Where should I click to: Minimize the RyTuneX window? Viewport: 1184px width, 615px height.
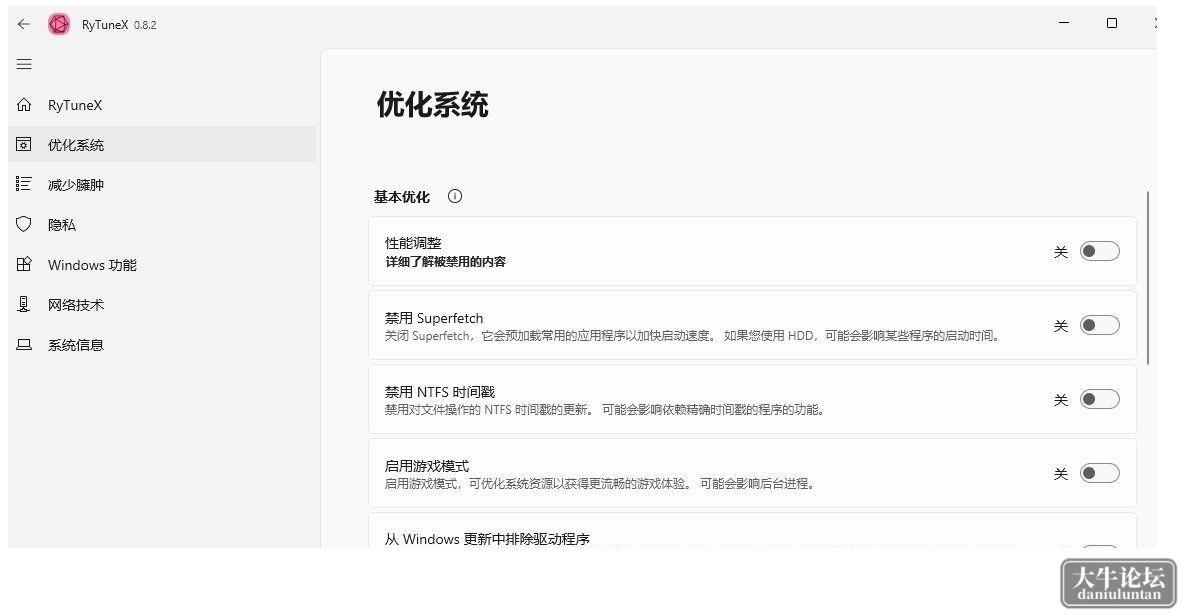(x=1064, y=23)
